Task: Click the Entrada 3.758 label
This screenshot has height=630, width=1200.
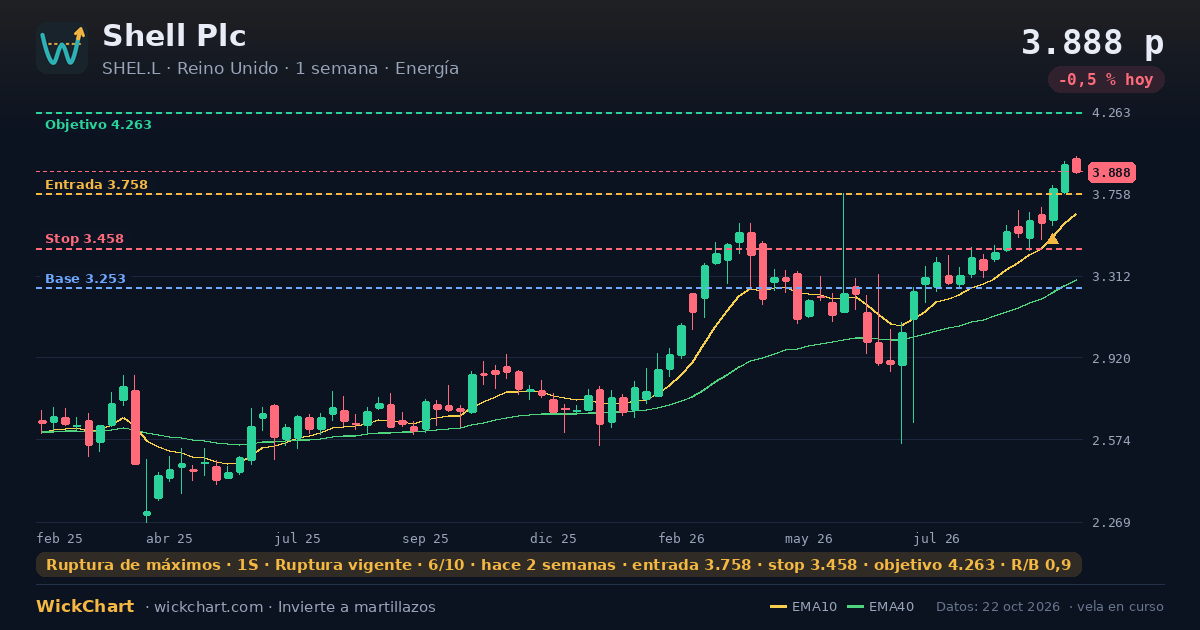Action: tap(96, 185)
